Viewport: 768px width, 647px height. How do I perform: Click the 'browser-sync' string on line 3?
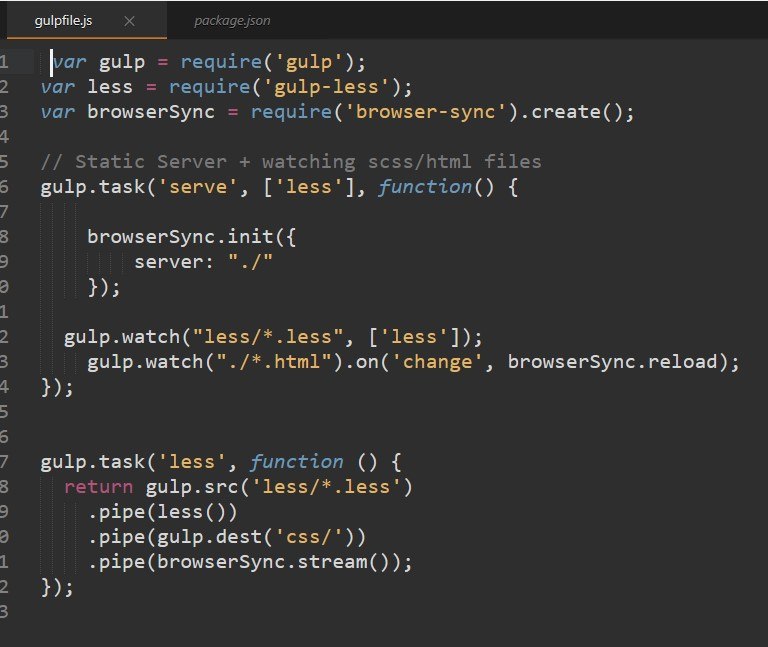click(x=425, y=112)
